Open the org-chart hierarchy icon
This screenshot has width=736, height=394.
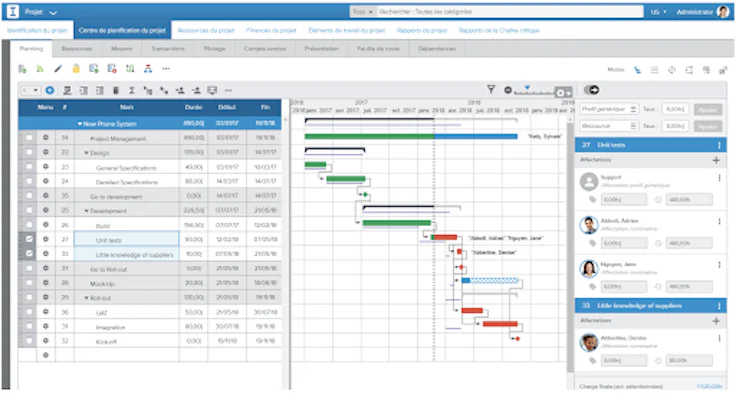148,69
